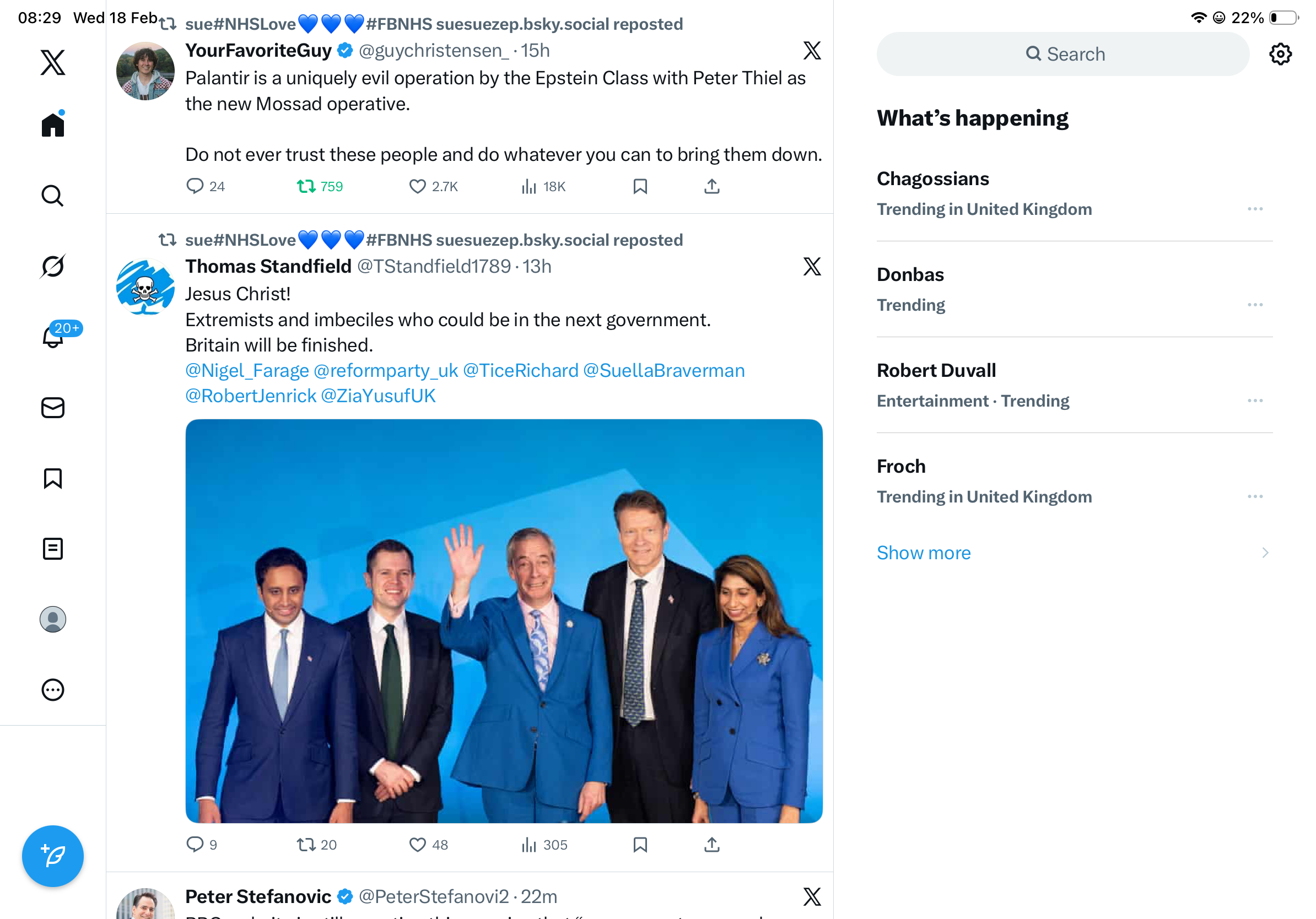Open Bookmarks in the sidebar
This screenshot has height=919, width=1316.
pyautogui.click(x=53, y=478)
